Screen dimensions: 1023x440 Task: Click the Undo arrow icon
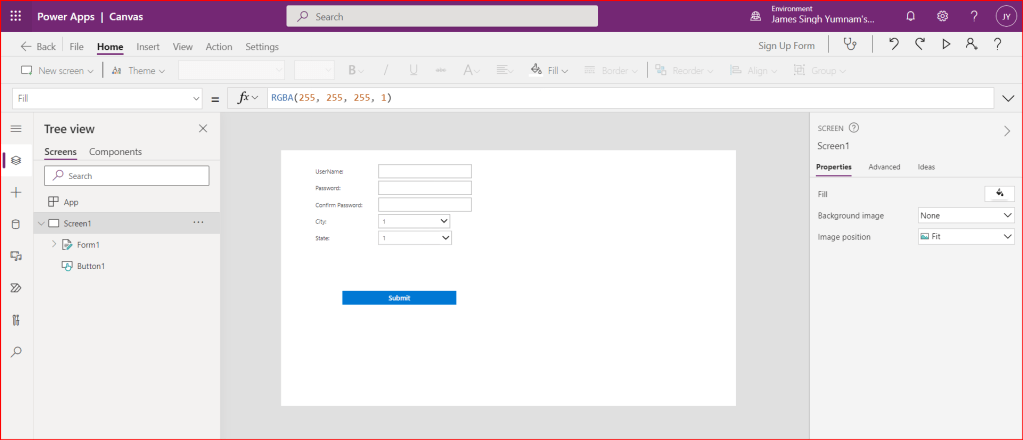pyautogui.click(x=893, y=45)
